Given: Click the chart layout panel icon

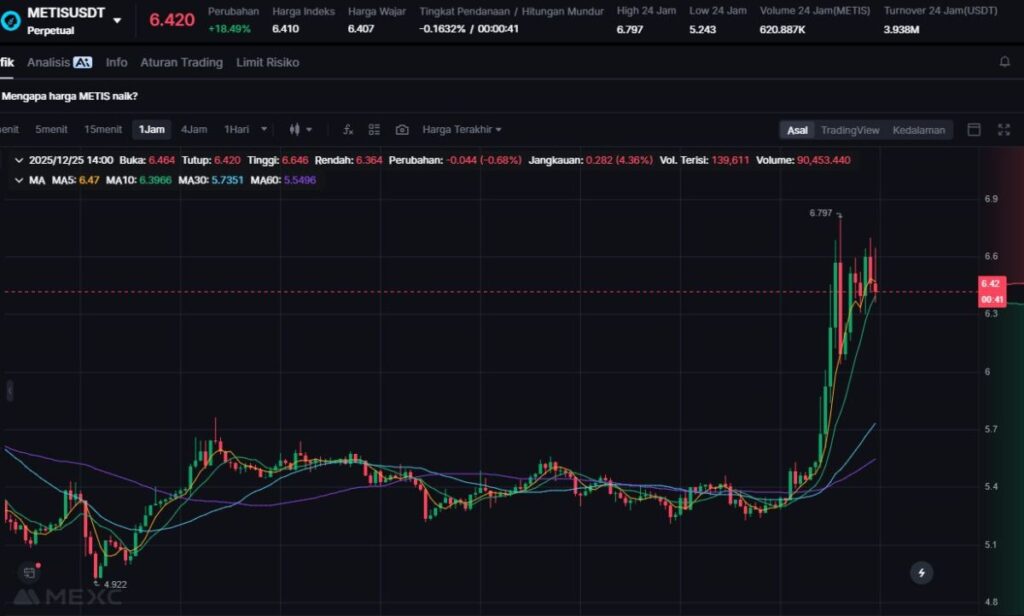Looking at the screenshot, I should tap(974, 130).
